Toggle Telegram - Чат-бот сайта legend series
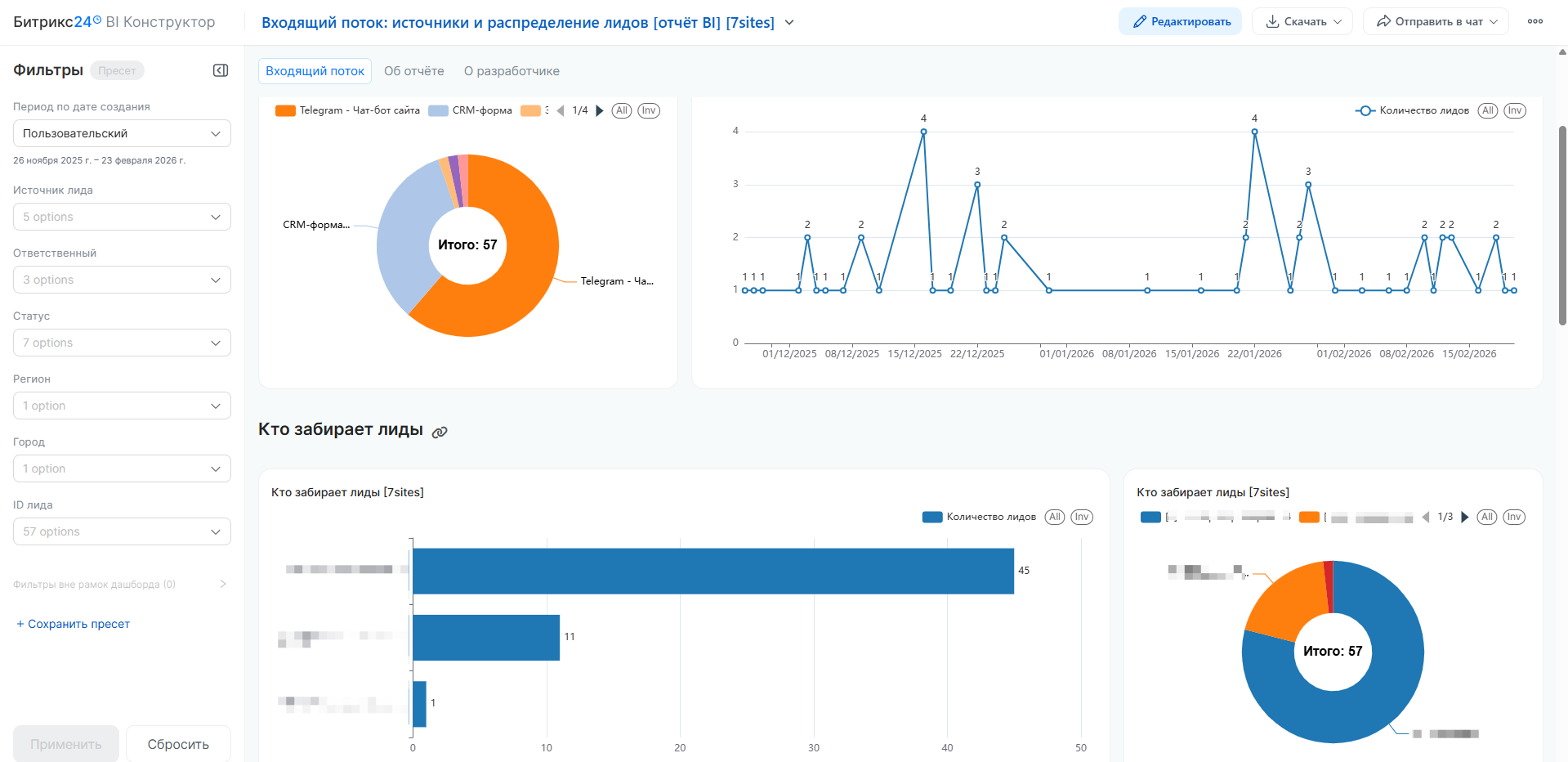 [x=348, y=111]
